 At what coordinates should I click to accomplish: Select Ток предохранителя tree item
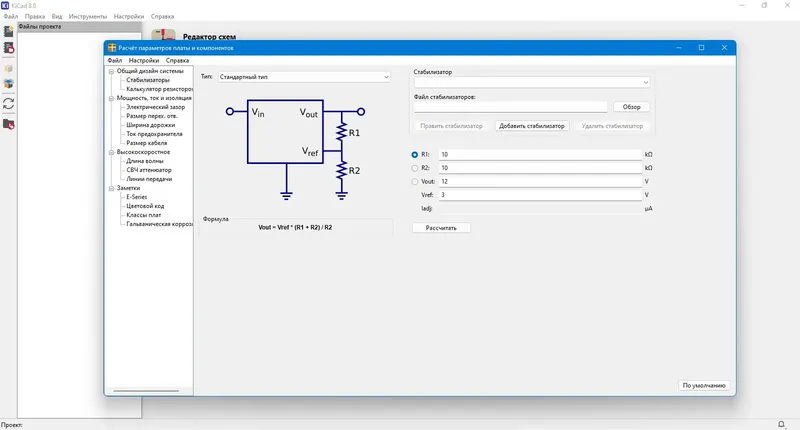(154, 134)
